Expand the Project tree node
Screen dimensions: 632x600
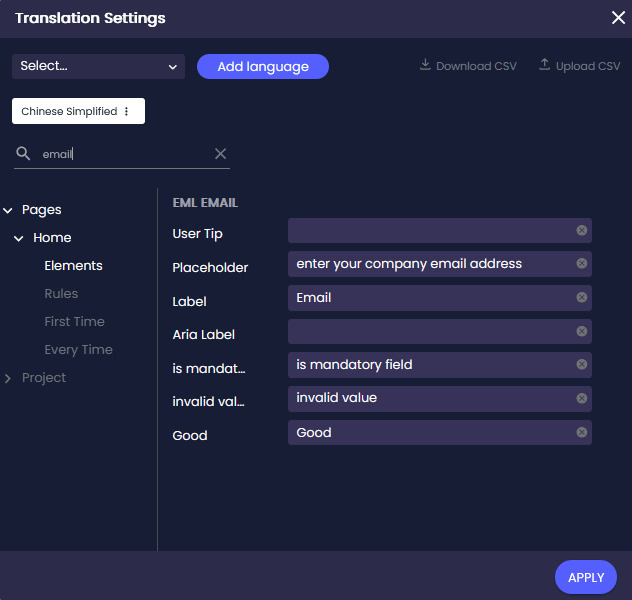(x=8, y=378)
